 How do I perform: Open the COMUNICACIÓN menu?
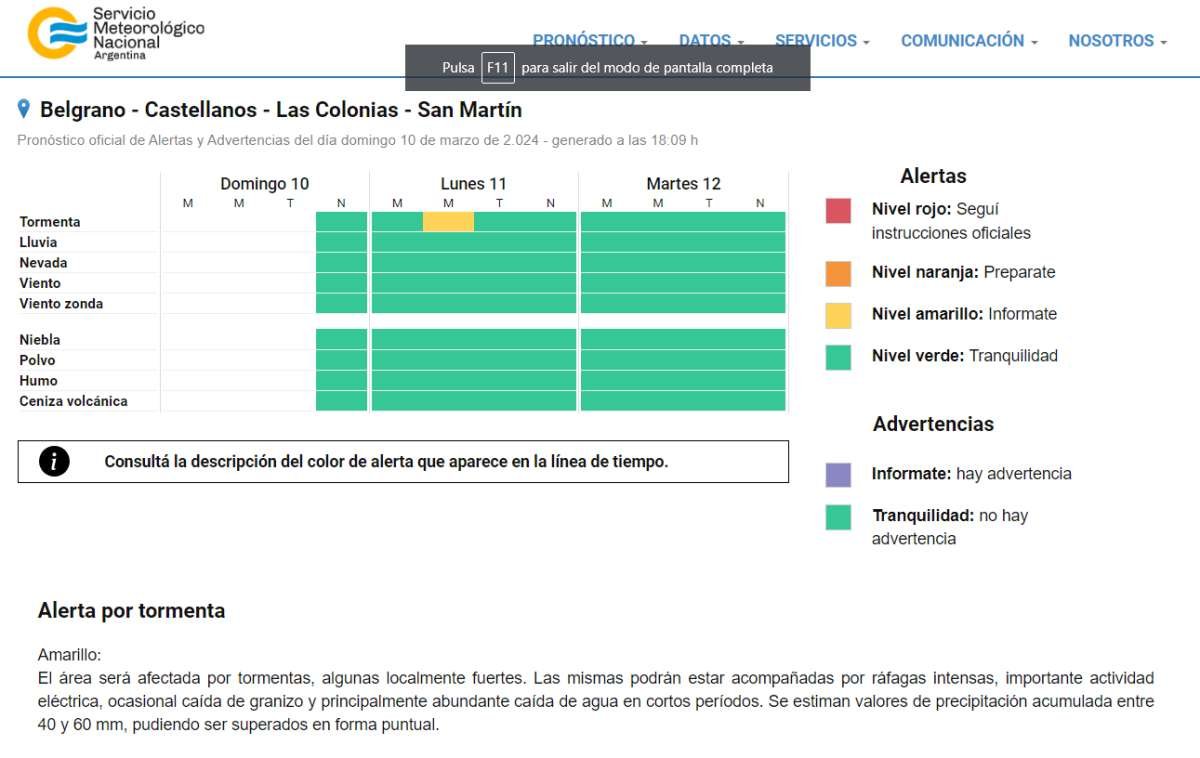[968, 41]
